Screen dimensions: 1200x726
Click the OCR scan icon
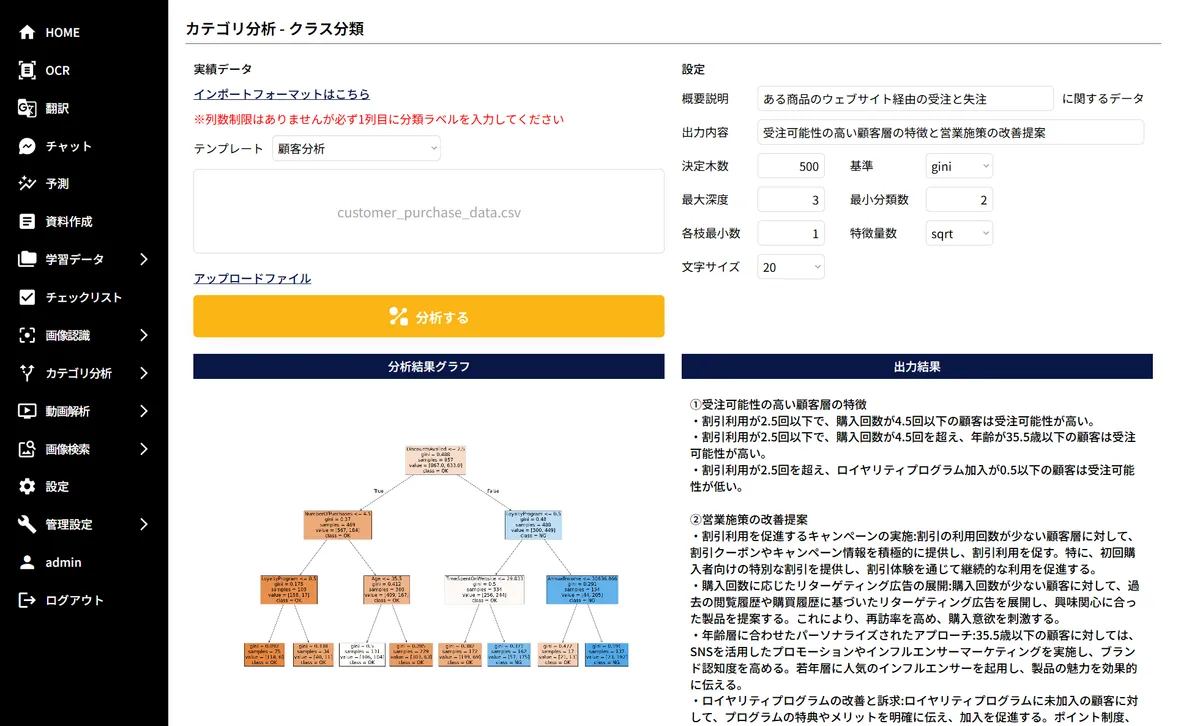point(27,70)
